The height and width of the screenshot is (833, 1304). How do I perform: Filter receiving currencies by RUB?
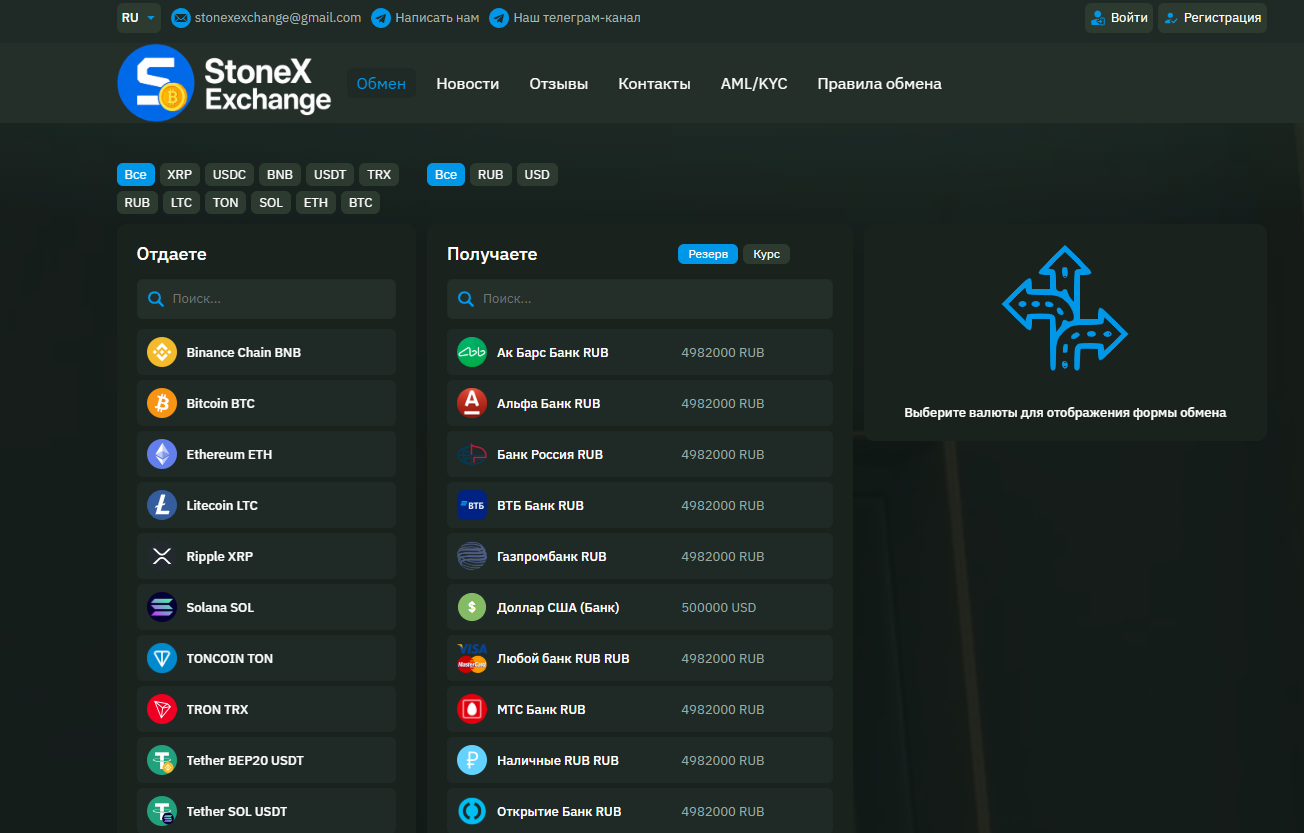point(491,175)
